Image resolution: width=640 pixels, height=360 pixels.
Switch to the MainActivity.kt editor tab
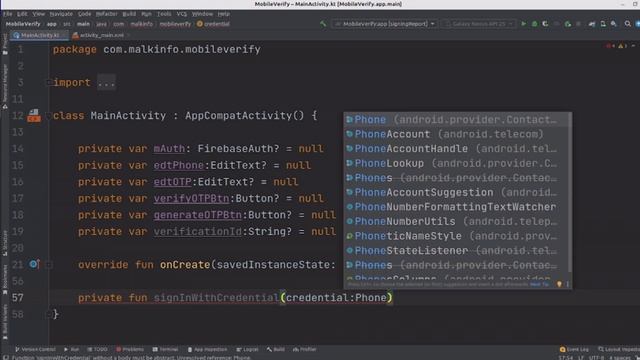coord(38,36)
